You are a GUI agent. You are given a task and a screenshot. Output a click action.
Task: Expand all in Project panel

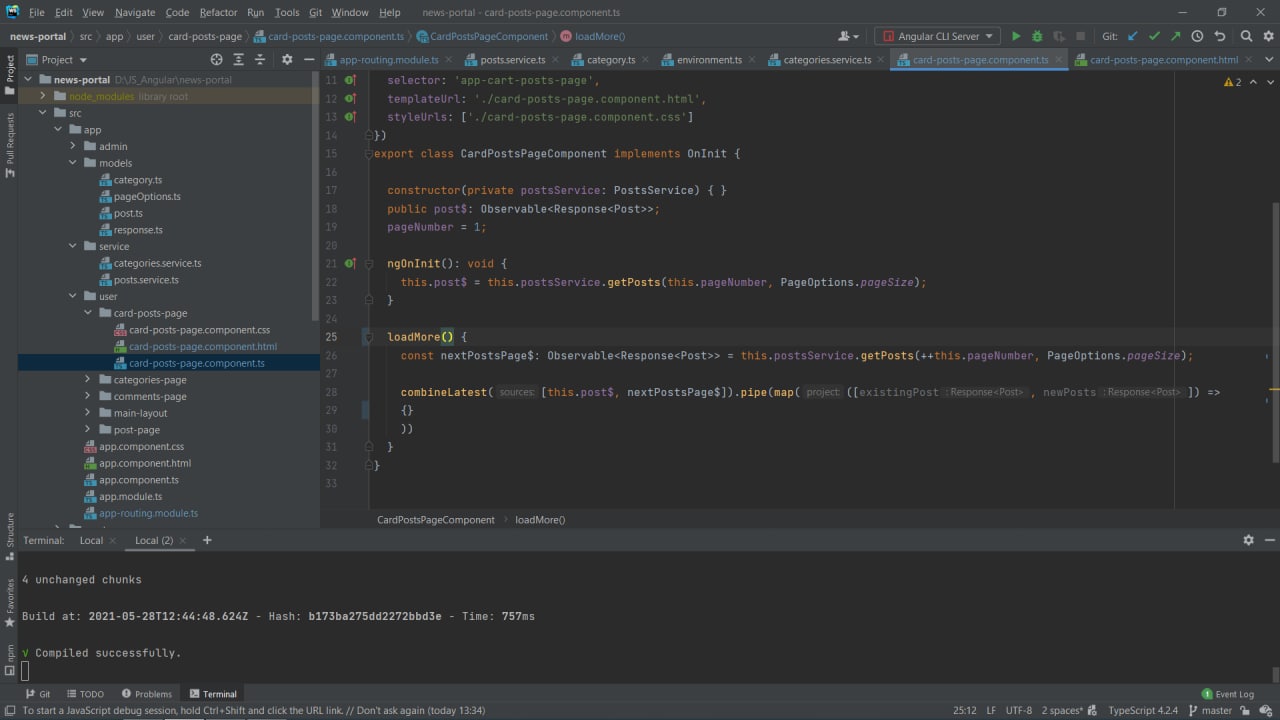238,59
